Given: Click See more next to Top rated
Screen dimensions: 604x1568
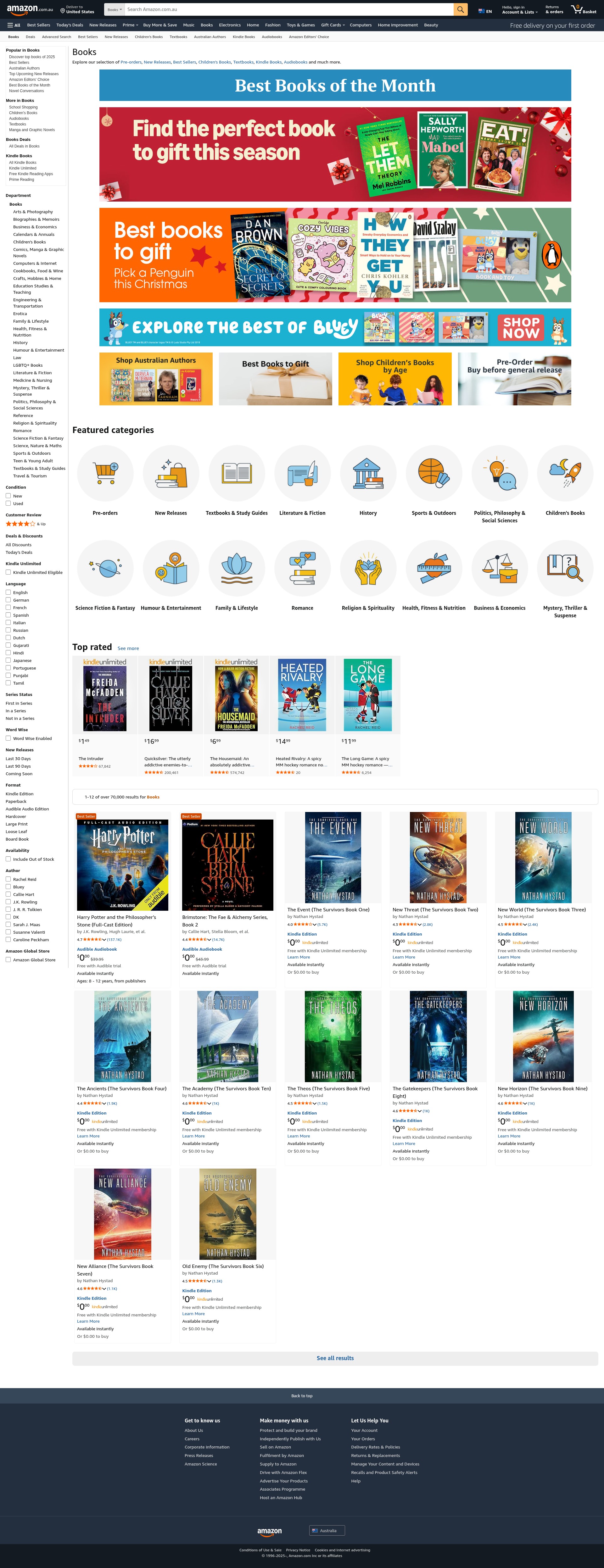Looking at the screenshot, I should tap(128, 648).
